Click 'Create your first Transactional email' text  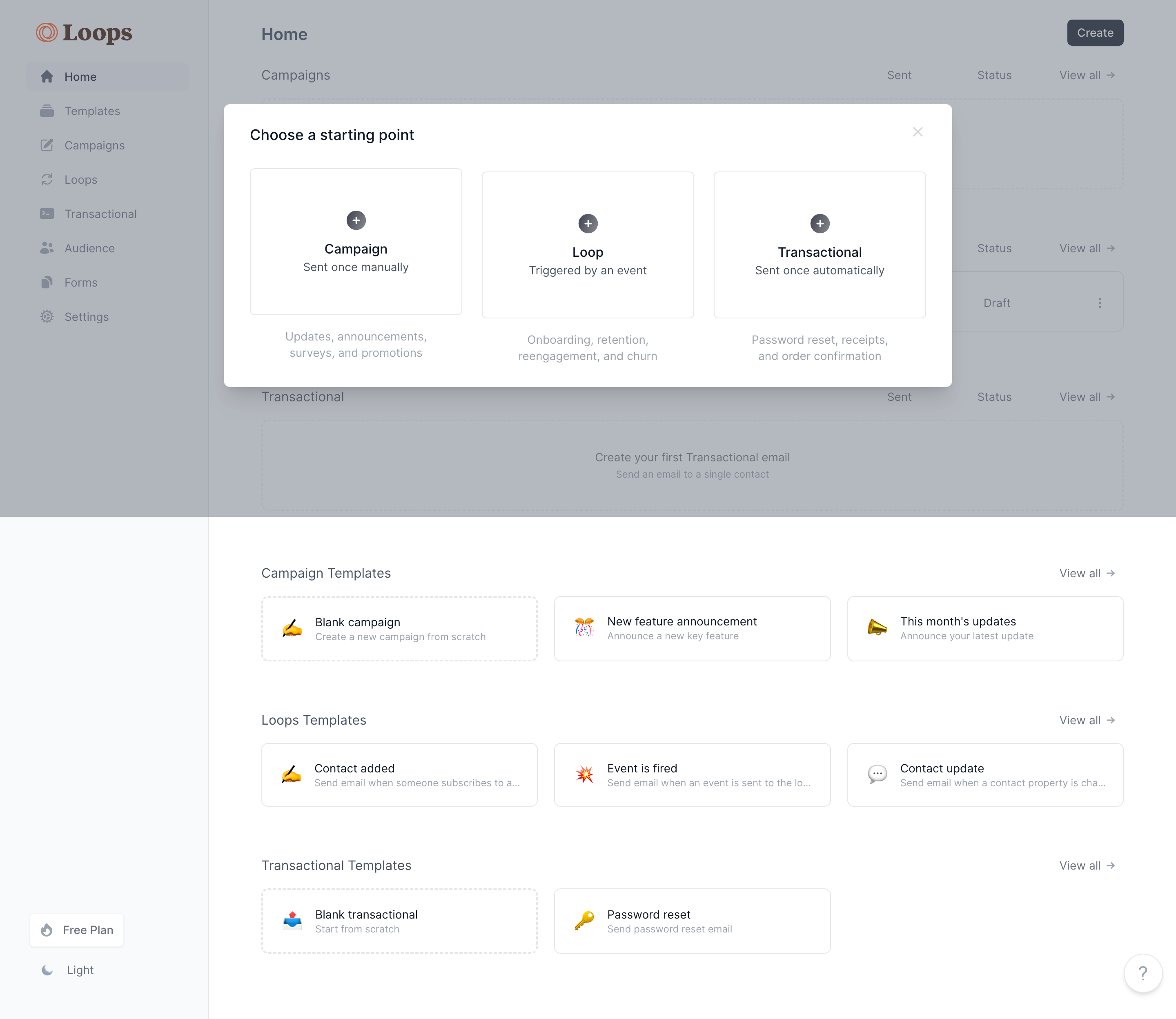692,458
